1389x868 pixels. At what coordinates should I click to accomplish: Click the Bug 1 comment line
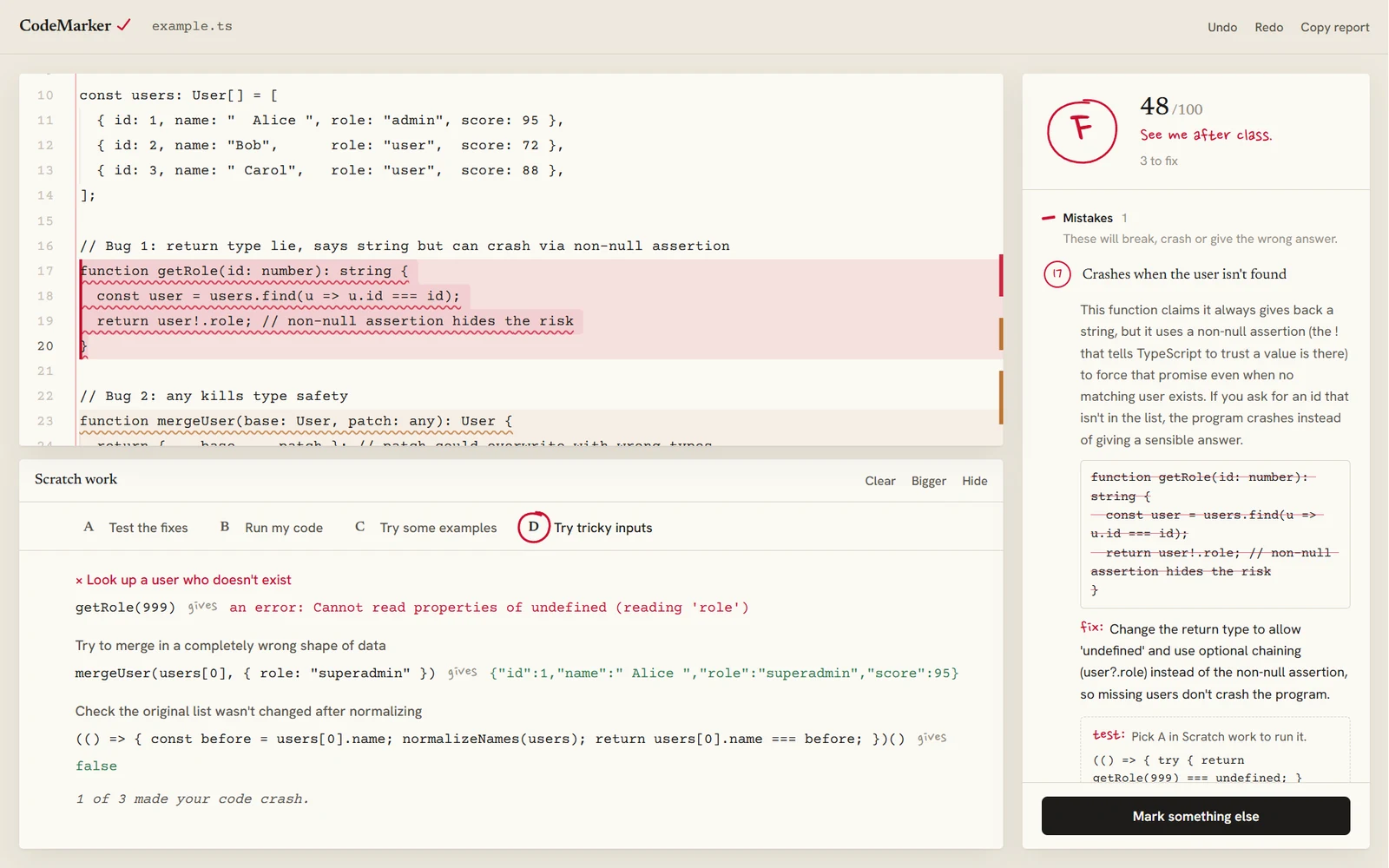pyautogui.click(x=405, y=246)
